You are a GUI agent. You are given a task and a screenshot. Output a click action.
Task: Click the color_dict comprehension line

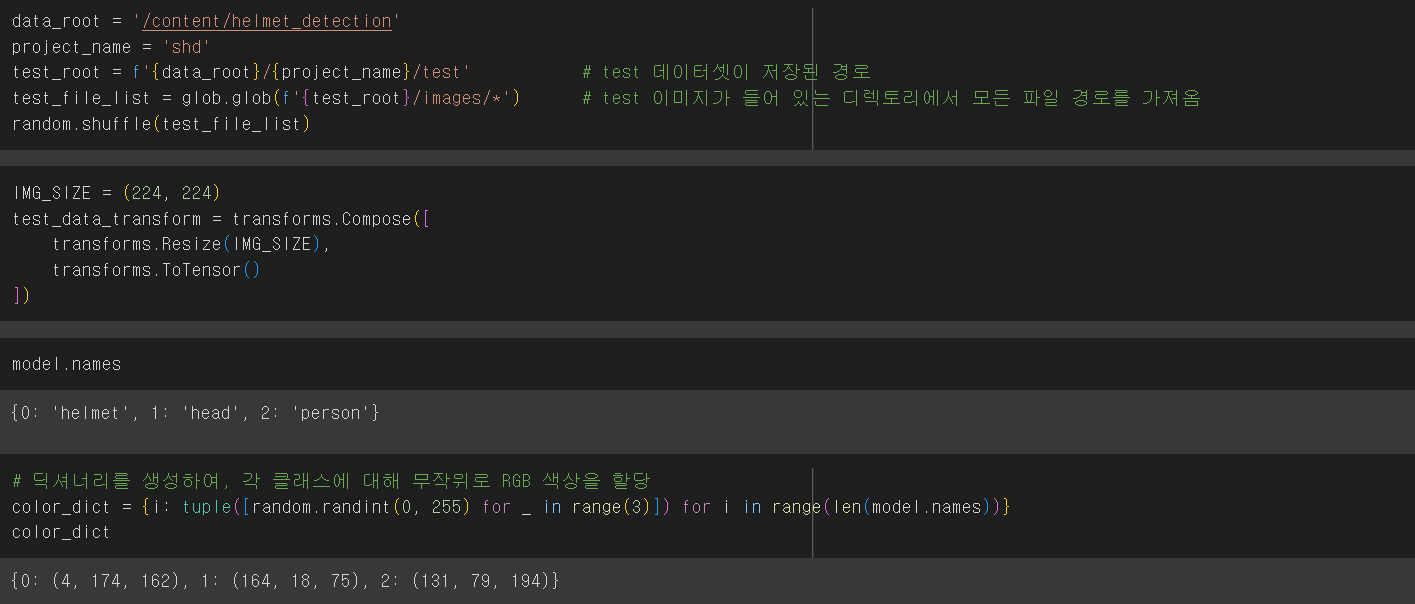click(x=511, y=507)
